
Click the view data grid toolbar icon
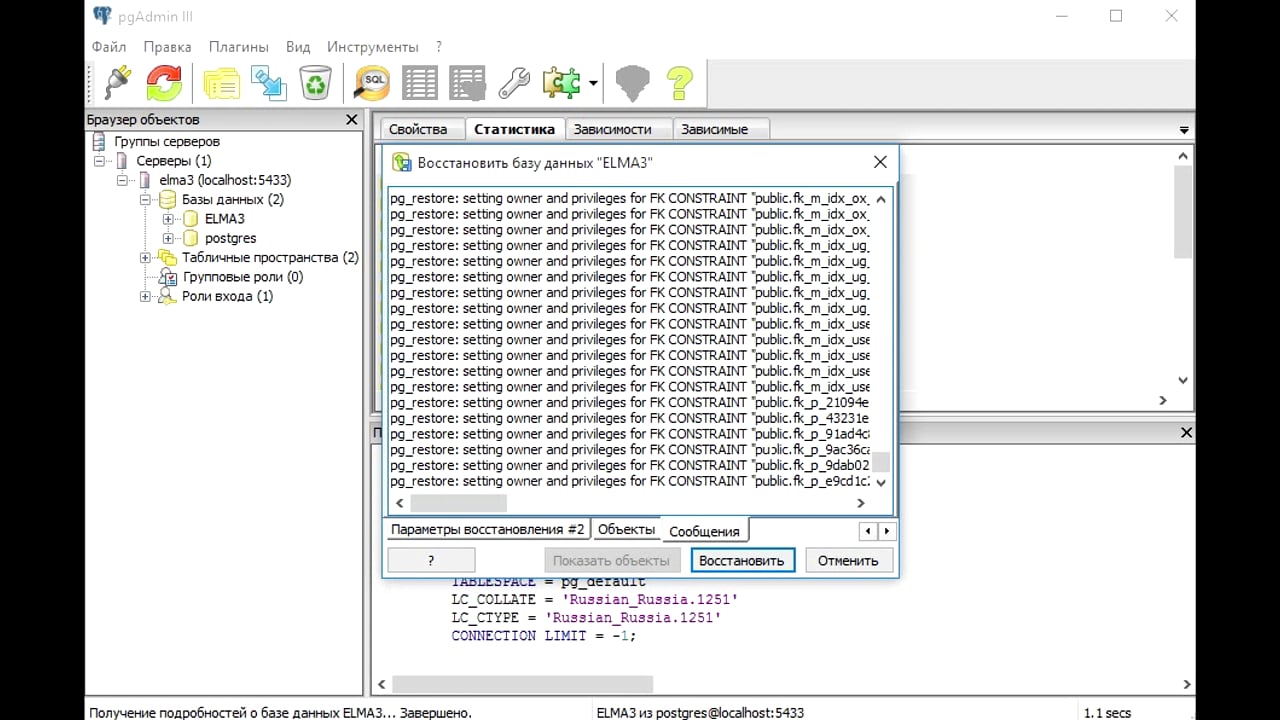(x=420, y=83)
